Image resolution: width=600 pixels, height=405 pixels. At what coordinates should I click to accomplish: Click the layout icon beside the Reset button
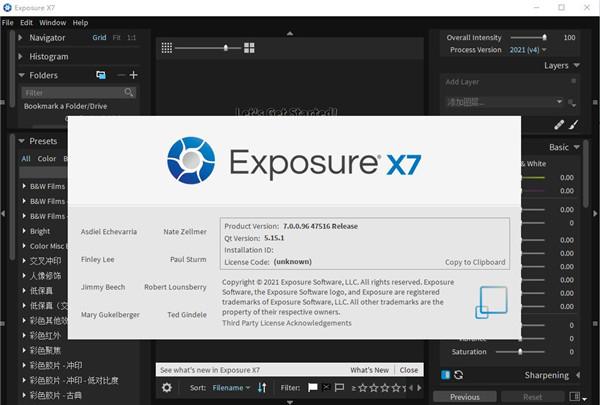coord(574,397)
